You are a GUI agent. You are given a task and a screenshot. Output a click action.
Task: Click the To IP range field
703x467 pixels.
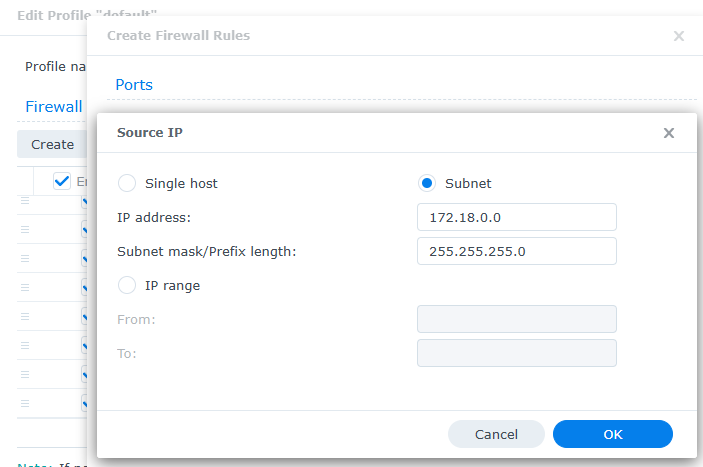(516, 353)
